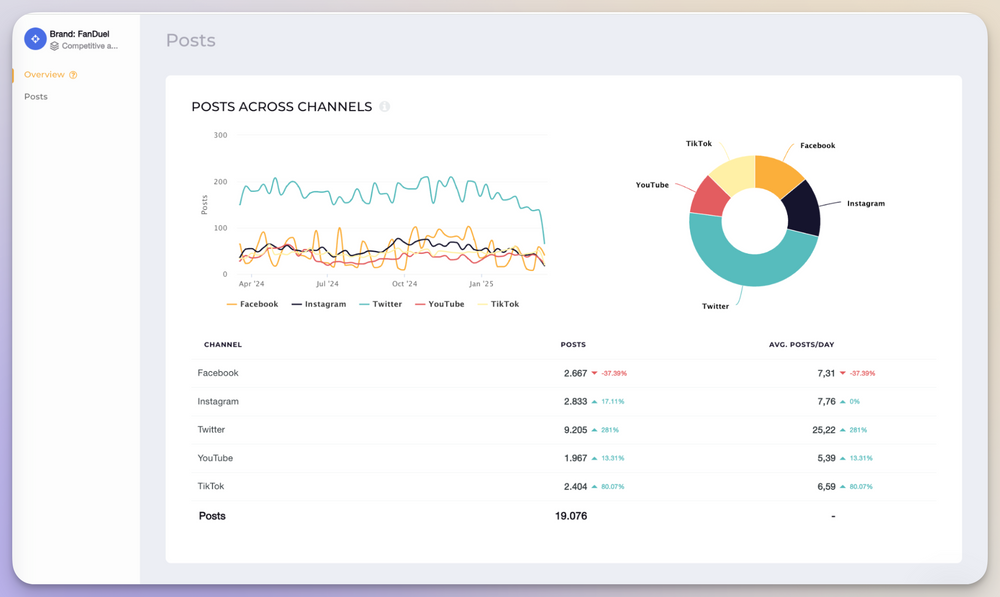Click the YouTube red legend color swatch

(x=420, y=304)
